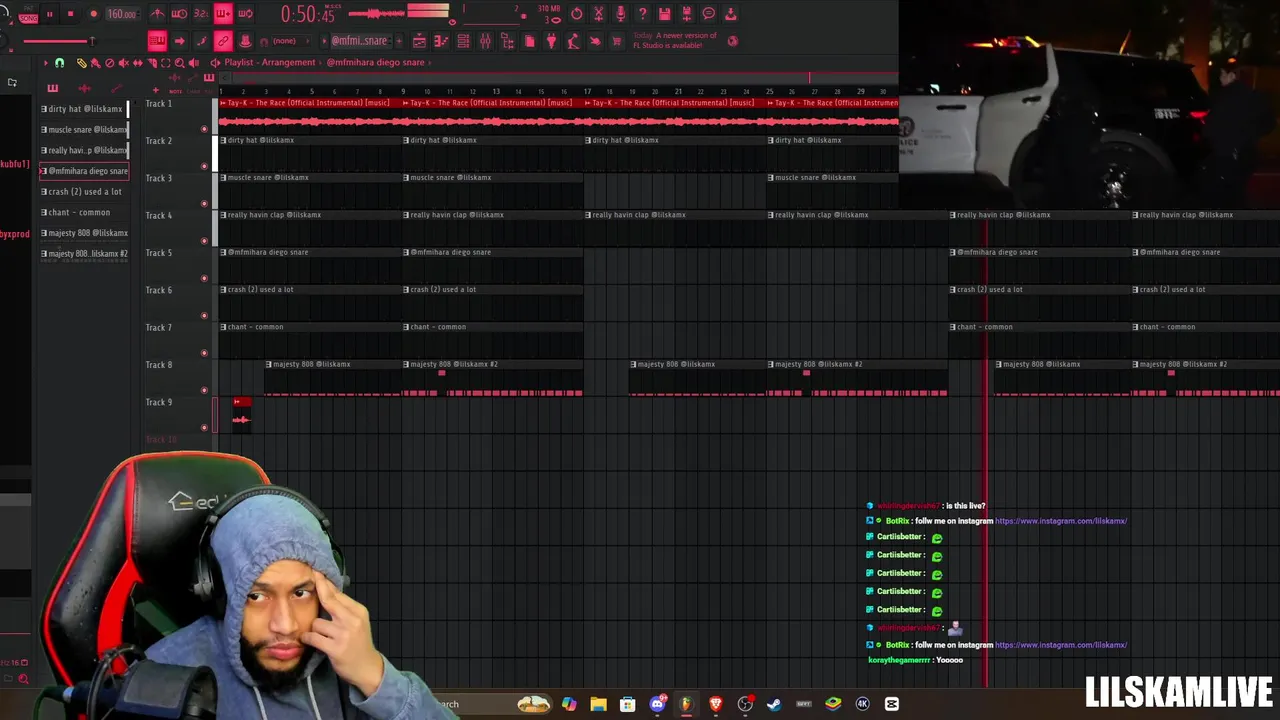Click the tempo tapper lamp icon
Screen dimensions: 1280x720
(x=573, y=41)
